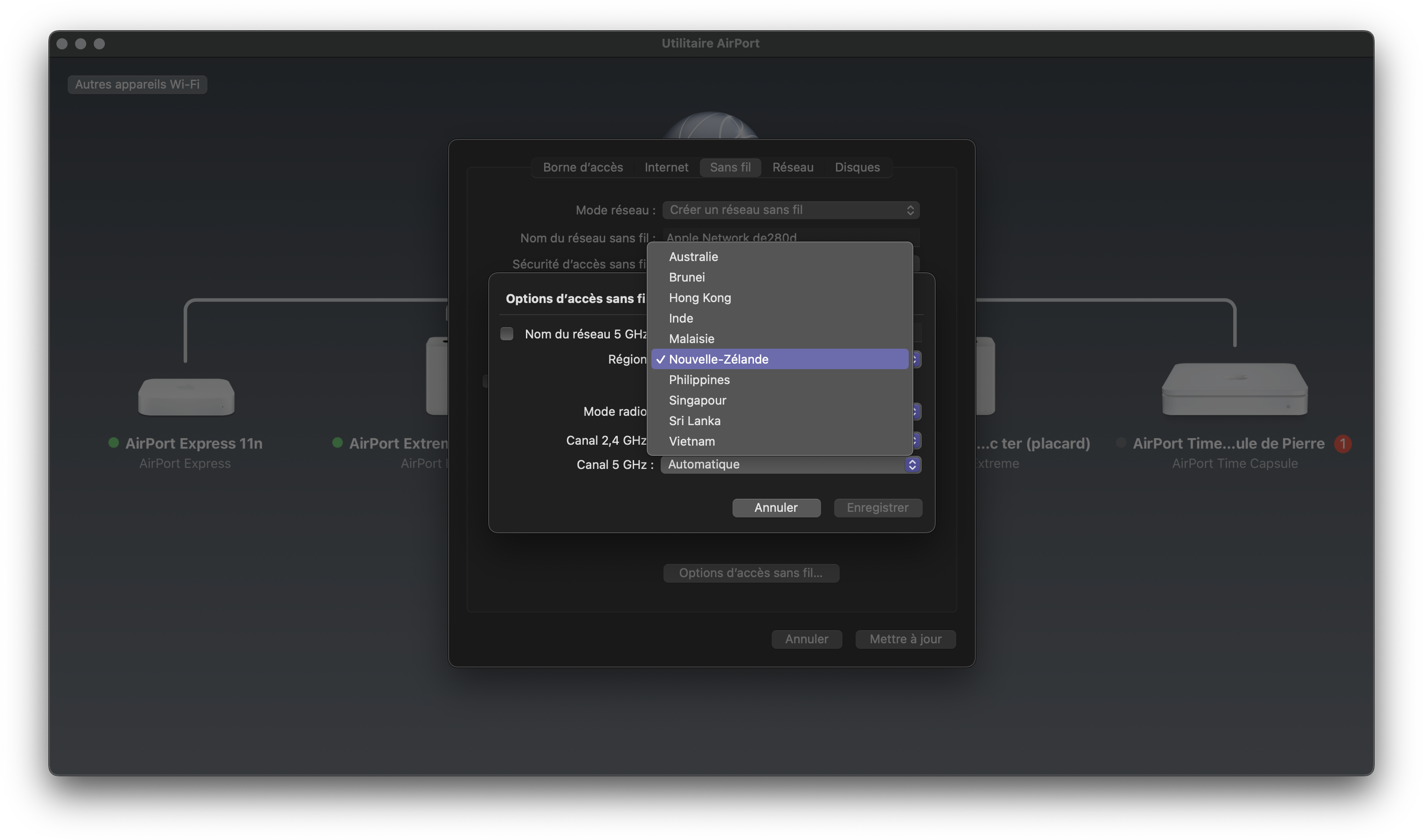Choose Malaisie from the region list
This screenshot has width=1423, height=840.
[780, 338]
